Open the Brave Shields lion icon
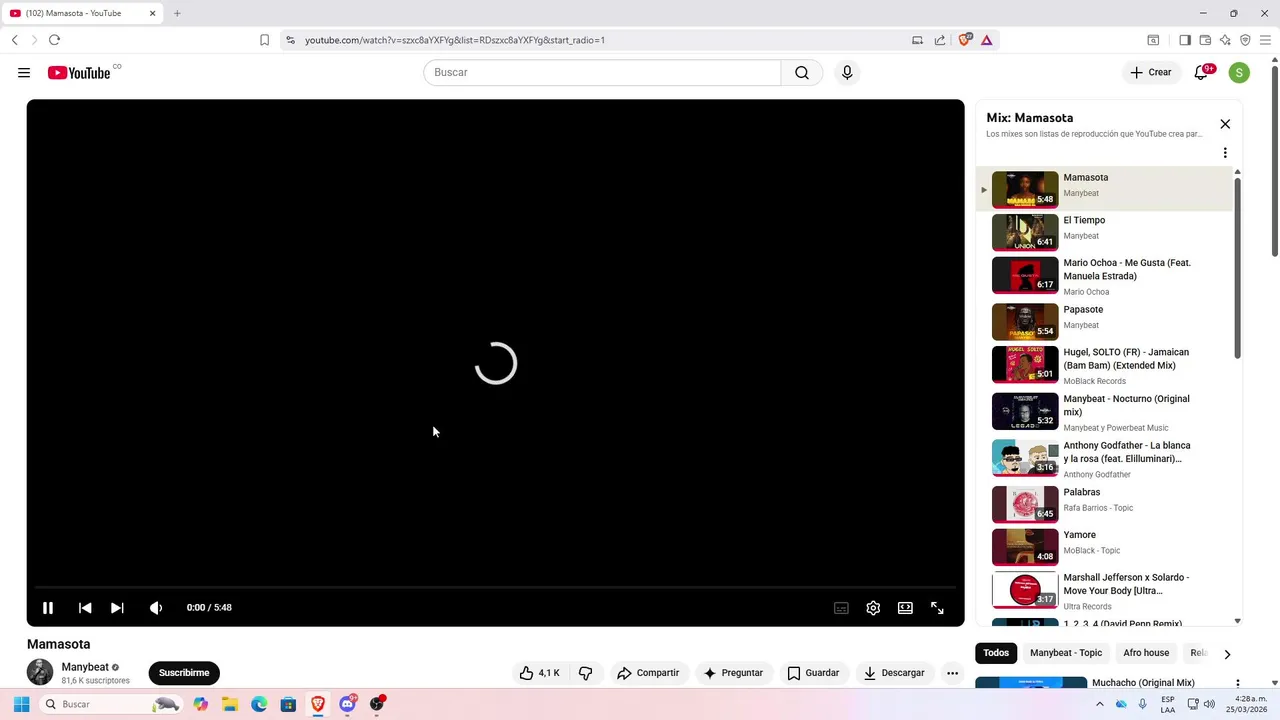 965,40
